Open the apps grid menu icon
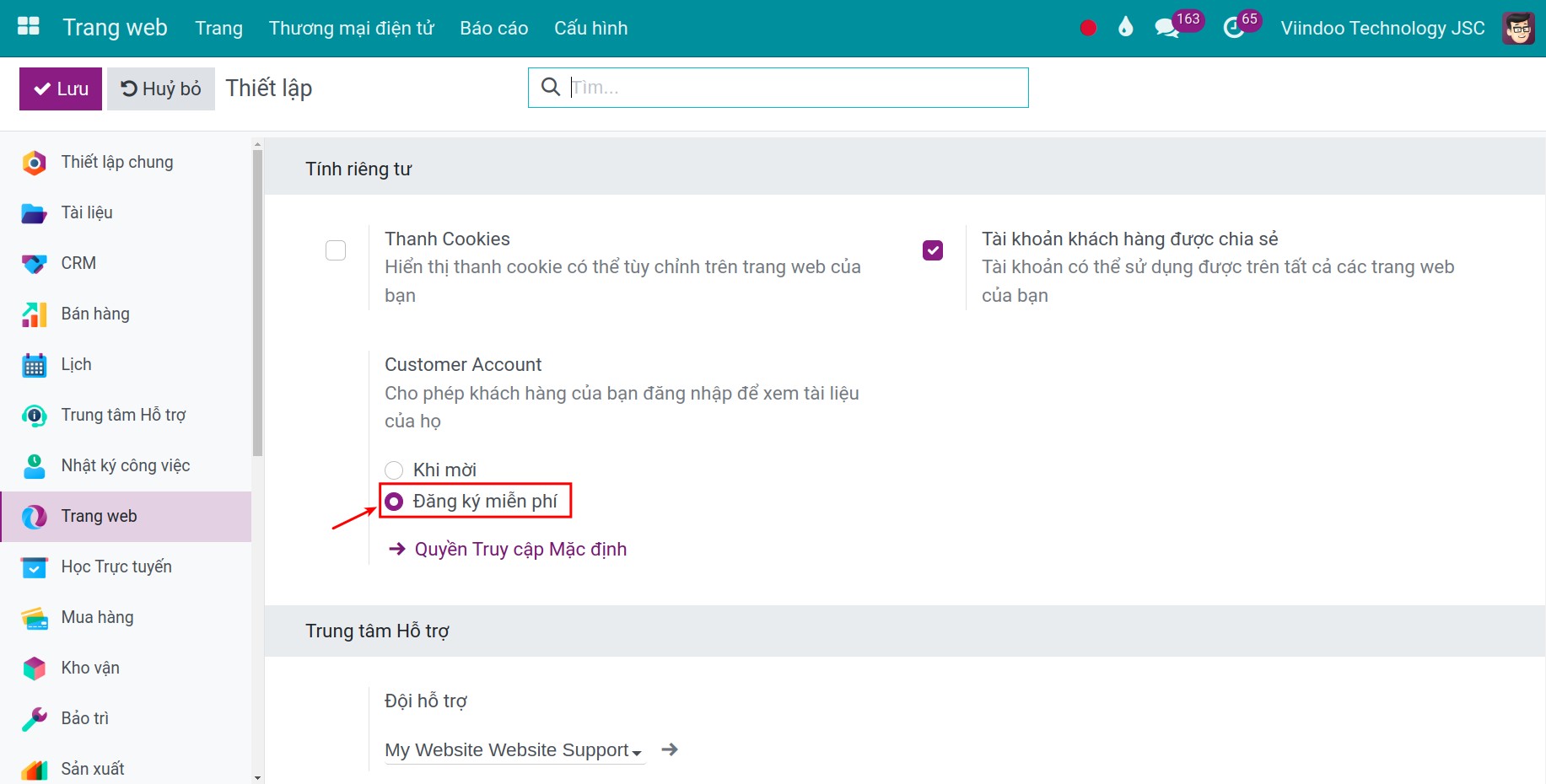This screenshot has width=1546, height=784. point(29,27)
